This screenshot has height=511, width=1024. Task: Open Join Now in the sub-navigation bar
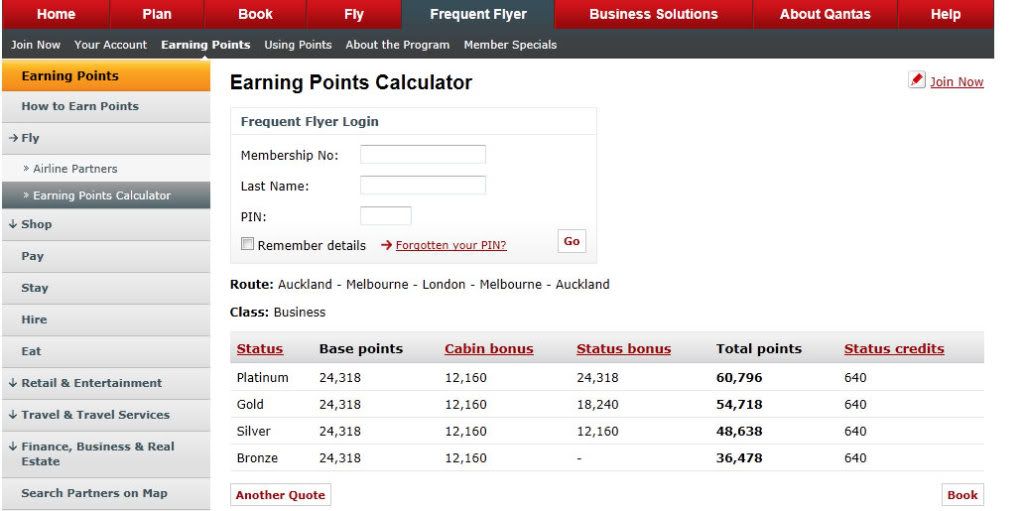click(36, 45)
